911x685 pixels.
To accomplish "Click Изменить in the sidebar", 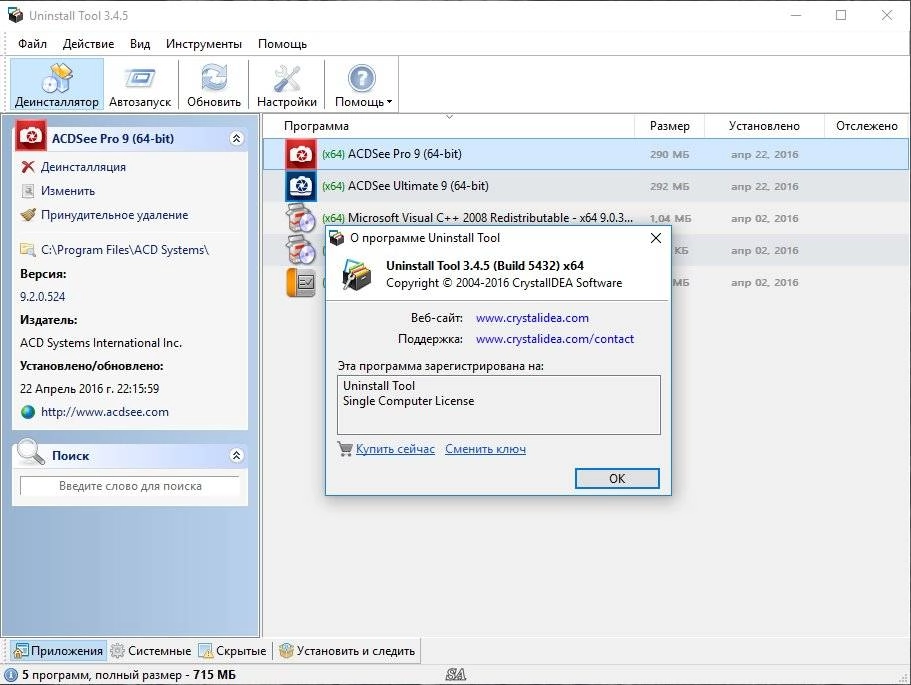I will (x=68, y=191).
